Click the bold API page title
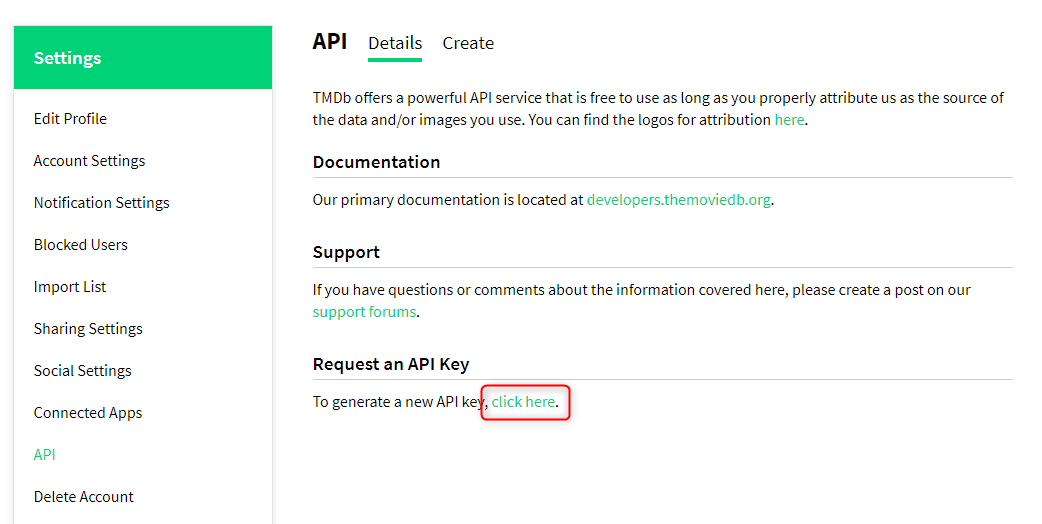Viewport: 1042px width, 524px height. (330, 42)
